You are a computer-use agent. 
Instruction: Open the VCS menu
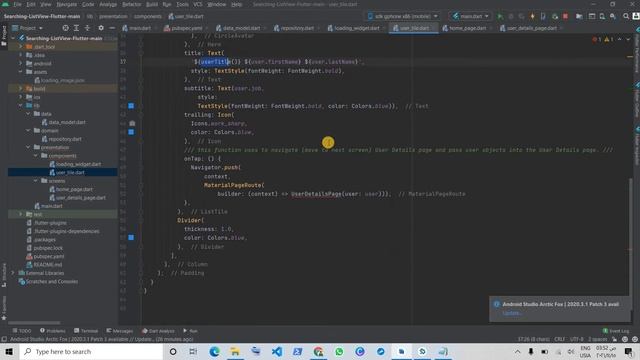pos(198,4)
